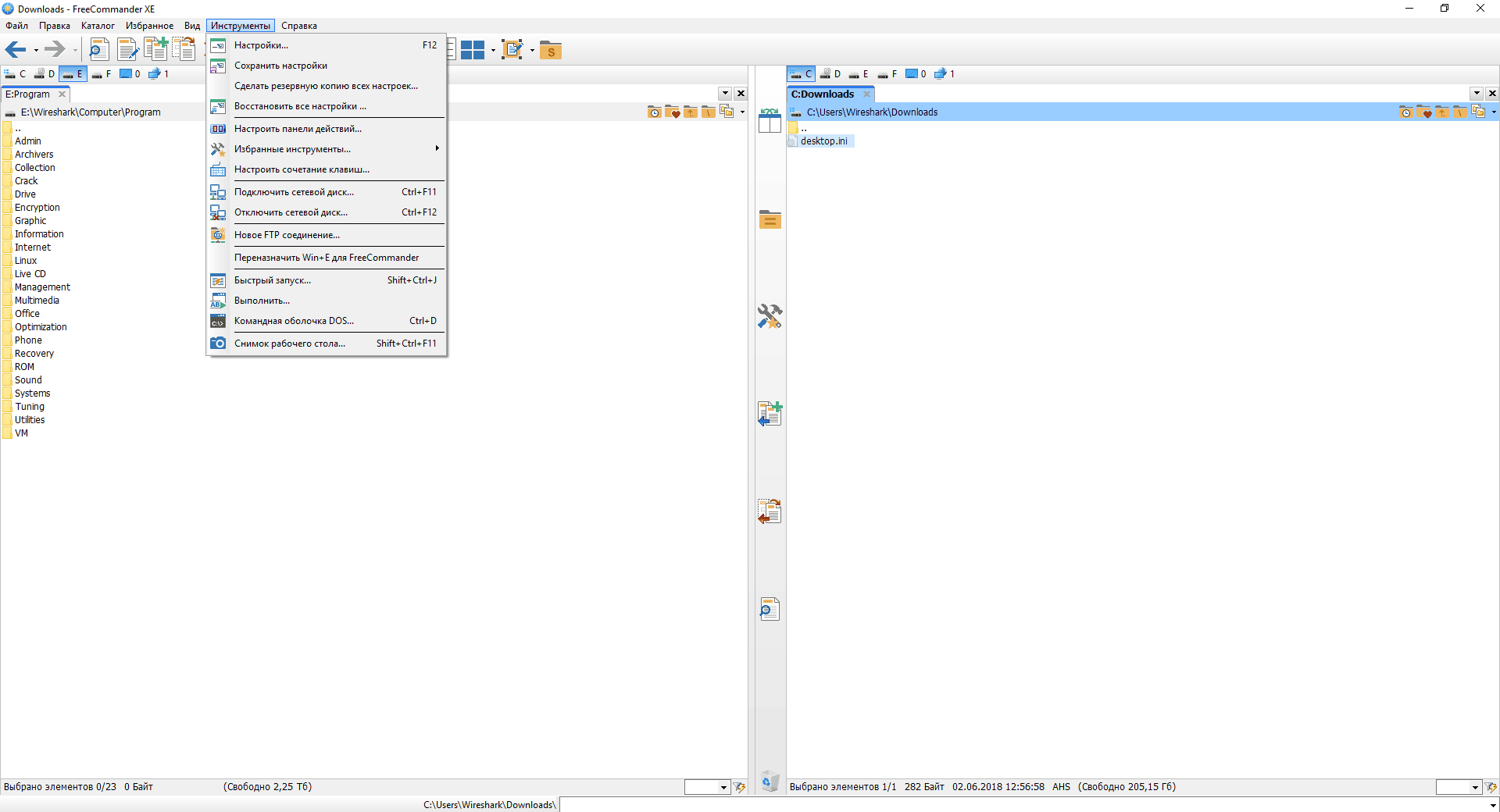
Task: Select drive C in right panel
Action: (802, 74)
